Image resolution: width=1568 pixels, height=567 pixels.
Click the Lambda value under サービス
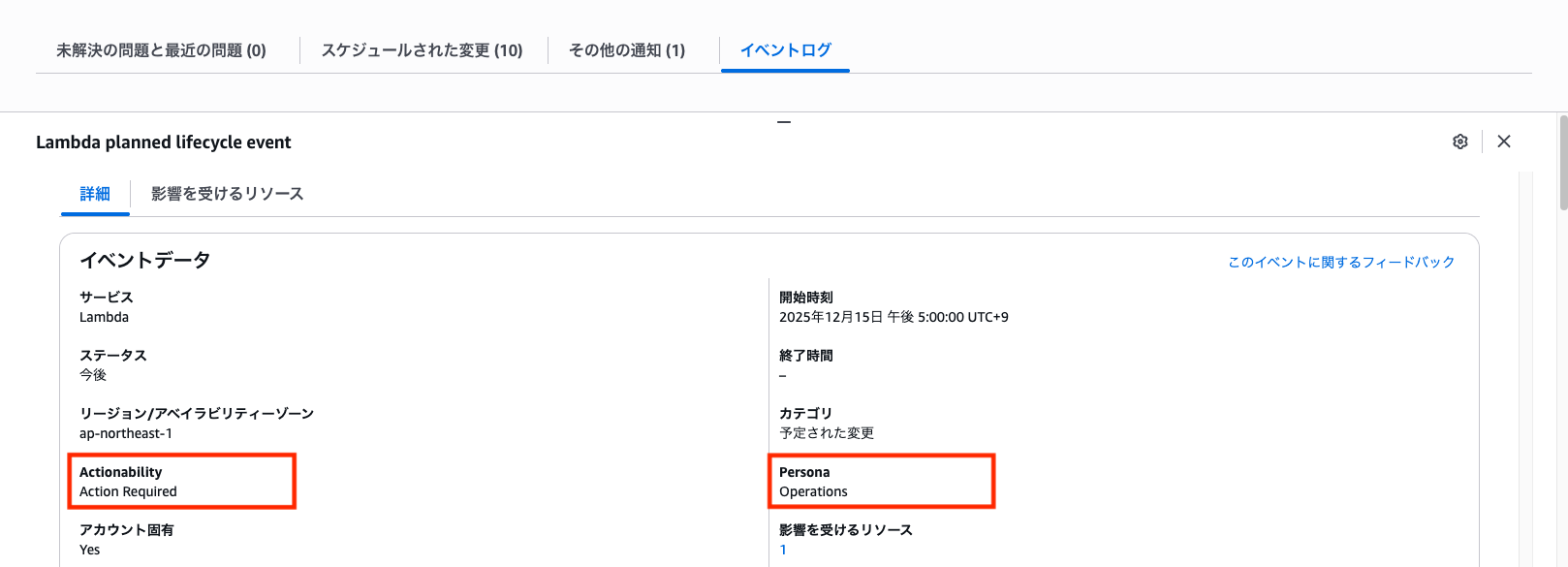coord(104,317)
